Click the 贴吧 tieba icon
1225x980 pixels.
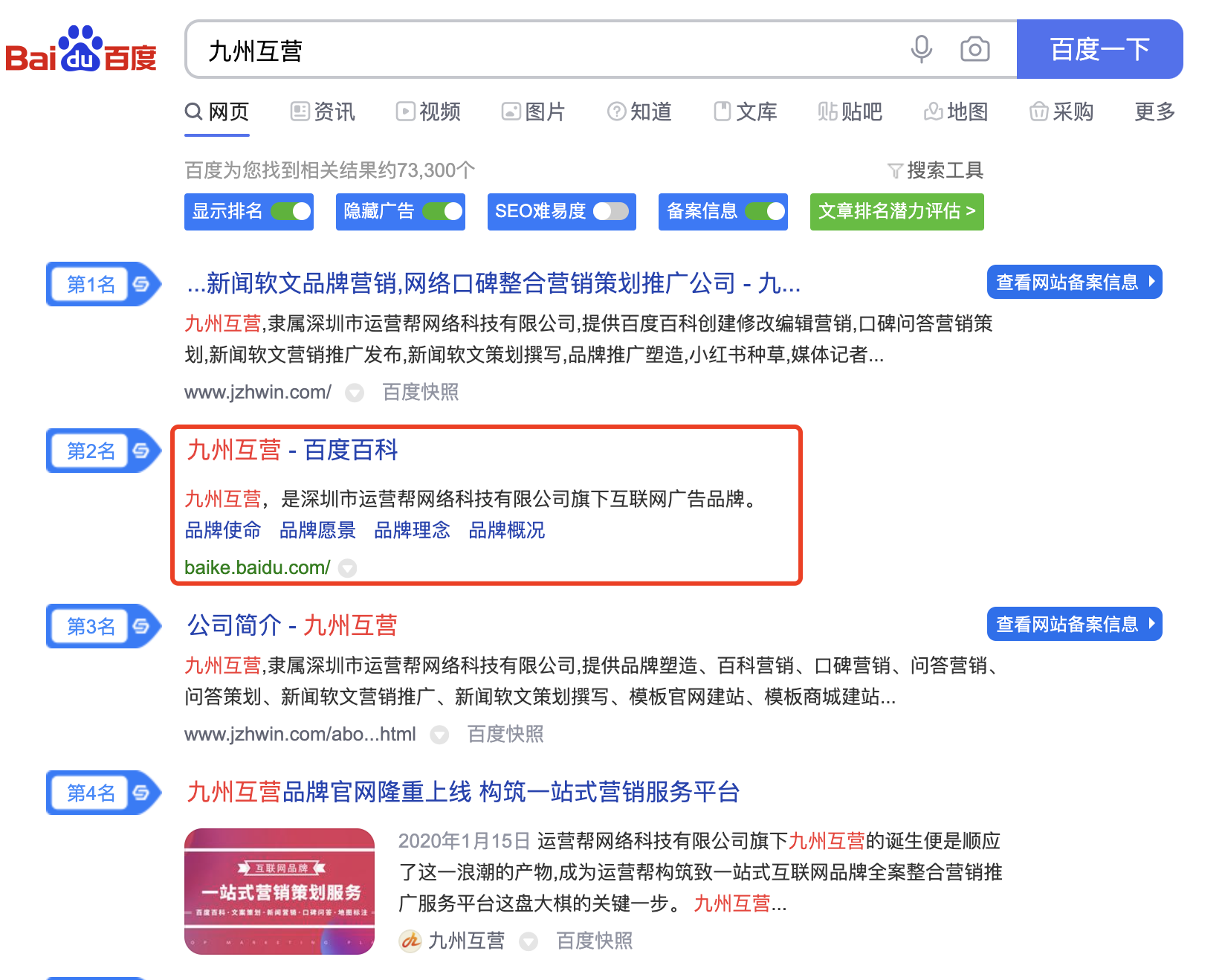[x=827, y=112]
